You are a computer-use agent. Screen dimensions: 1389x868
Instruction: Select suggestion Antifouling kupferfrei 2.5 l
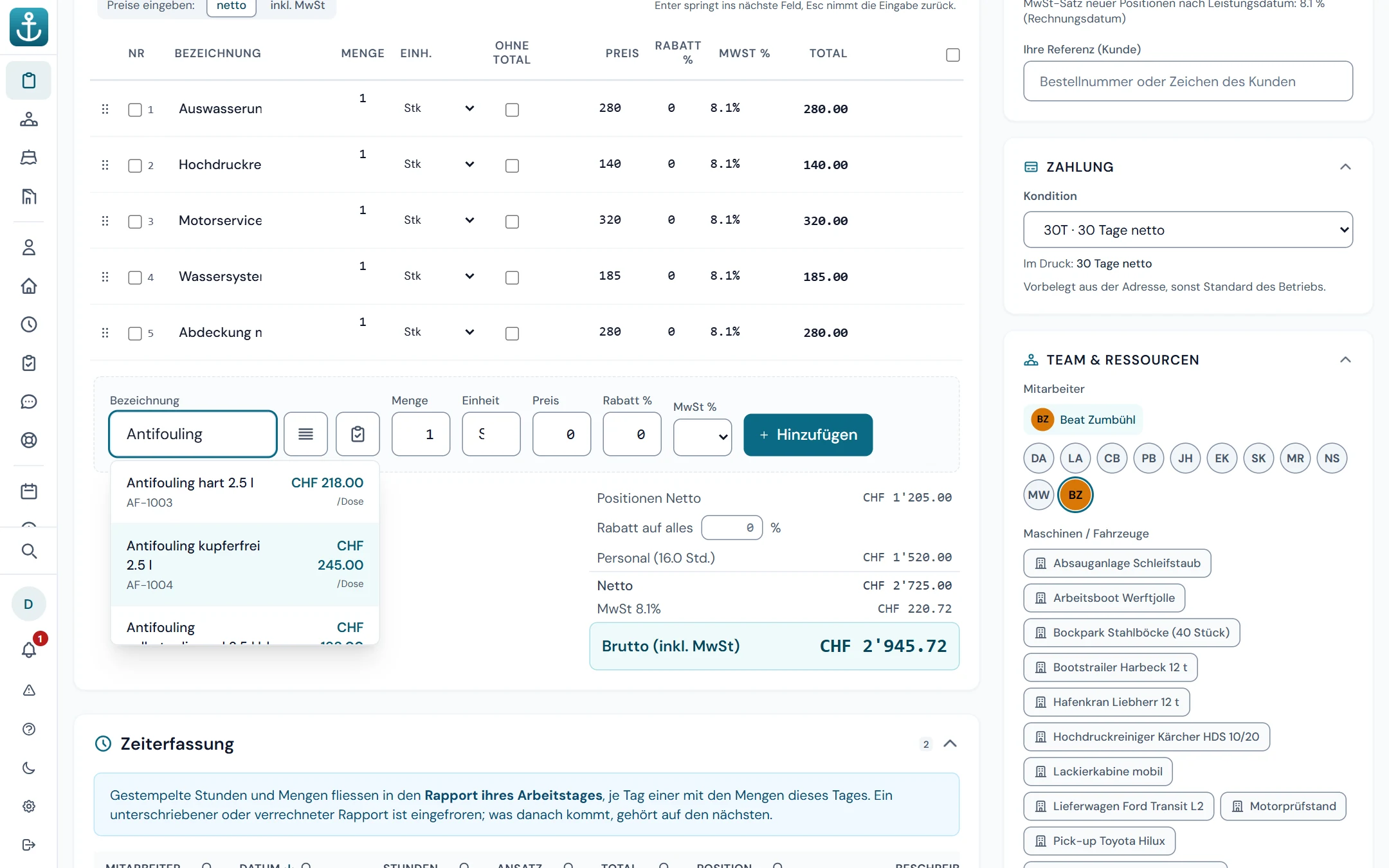pos(245,565)
